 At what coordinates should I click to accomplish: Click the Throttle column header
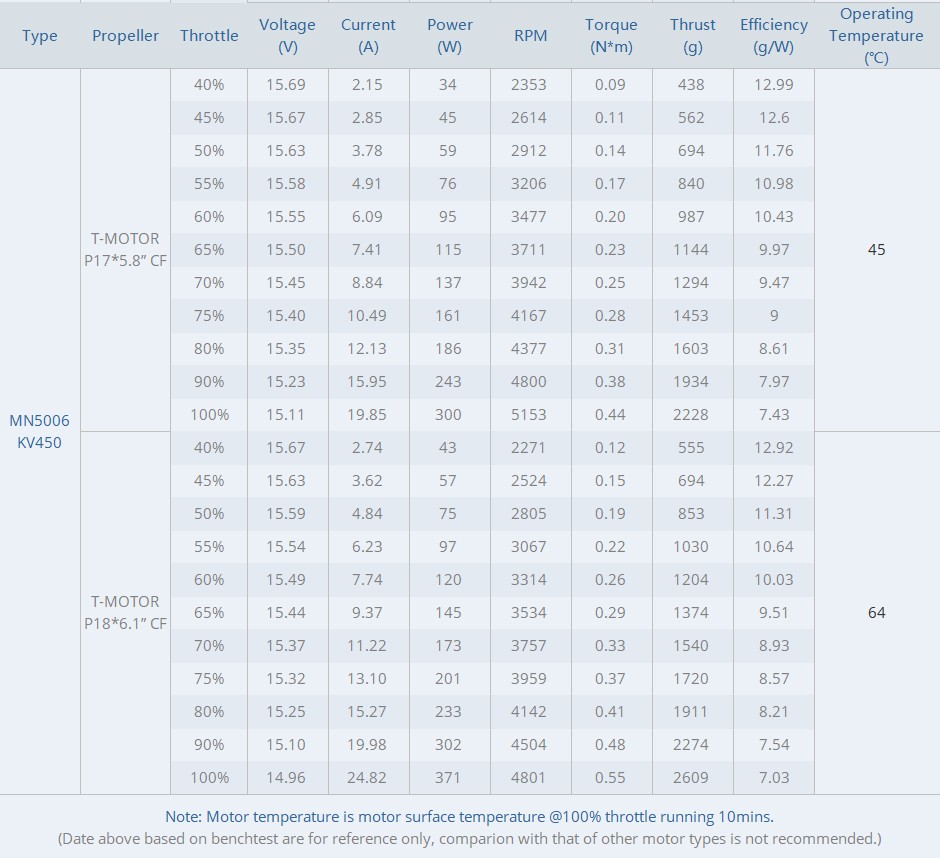209,35
